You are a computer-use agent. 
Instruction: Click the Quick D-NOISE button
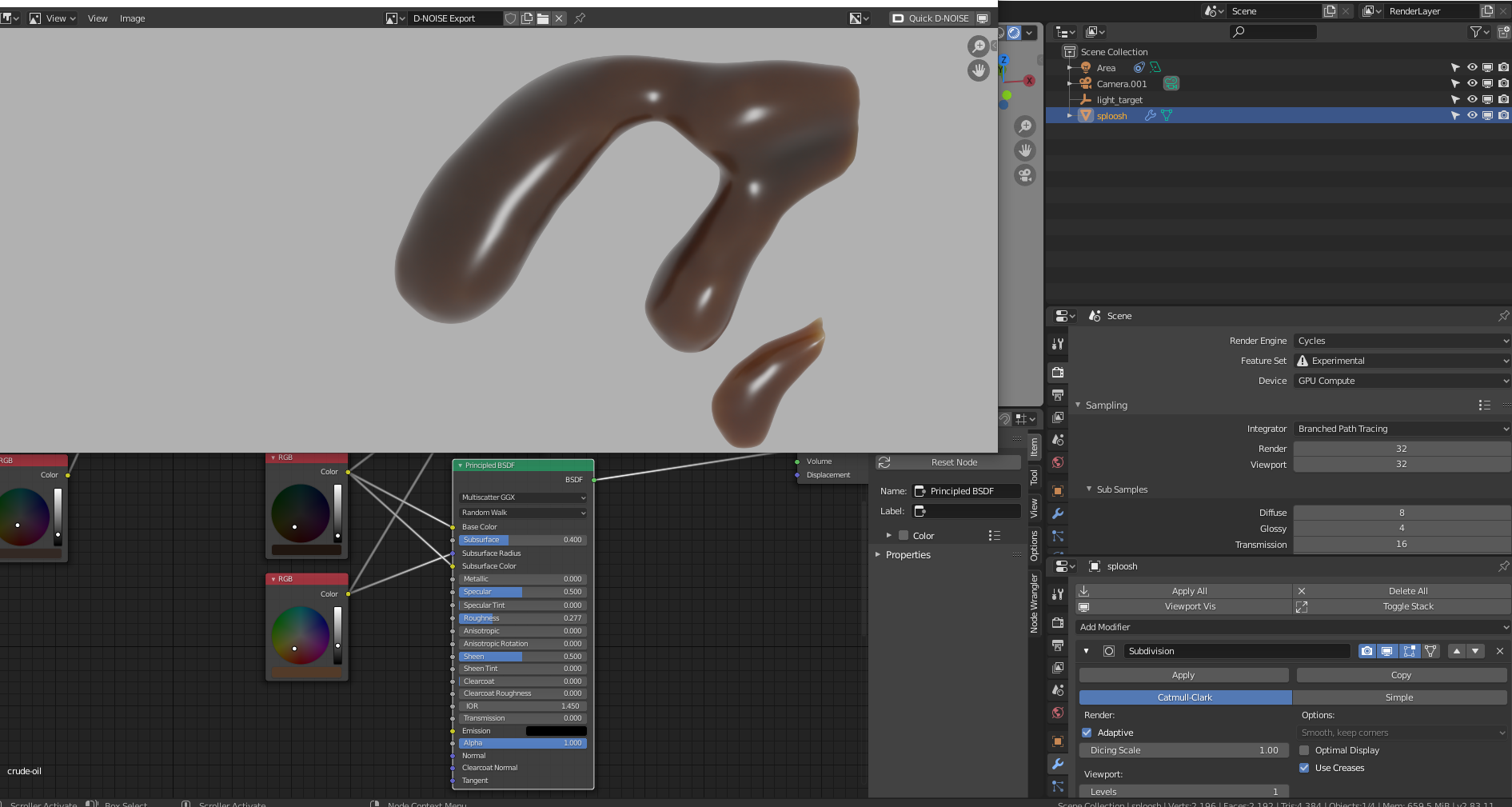(x=931, y=18)
